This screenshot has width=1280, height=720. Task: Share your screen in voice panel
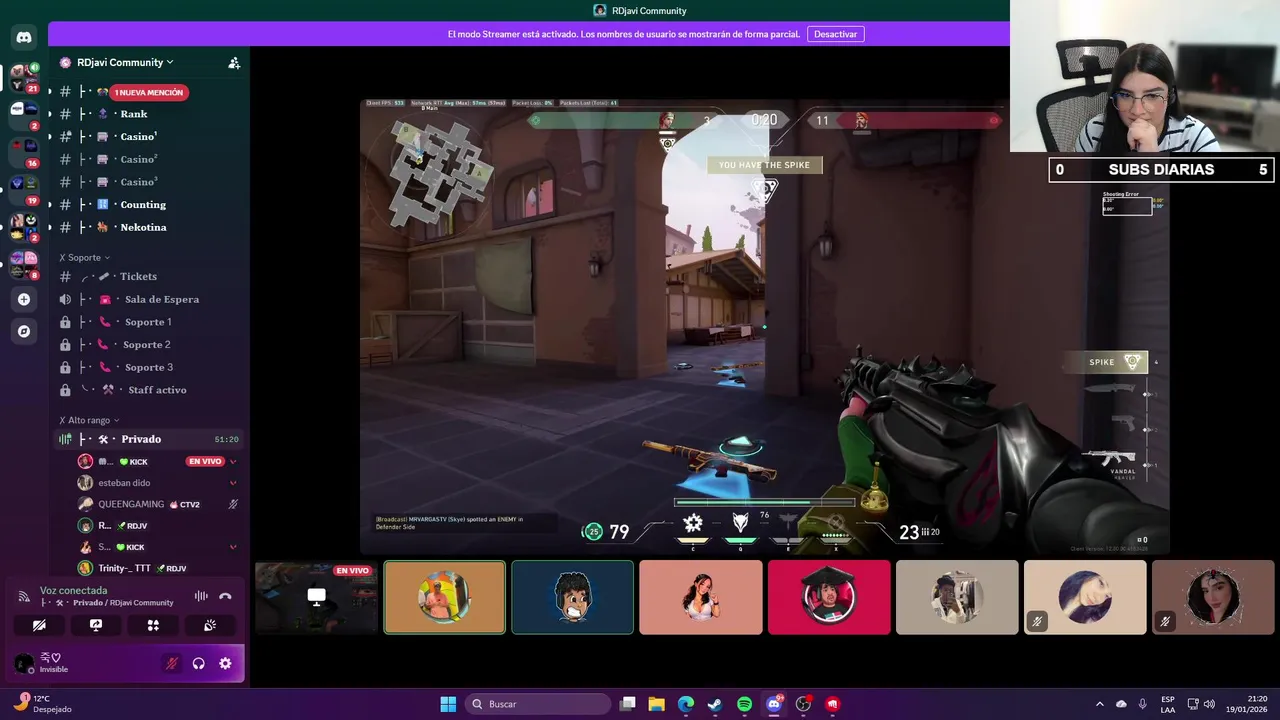[x=96, y=625]
